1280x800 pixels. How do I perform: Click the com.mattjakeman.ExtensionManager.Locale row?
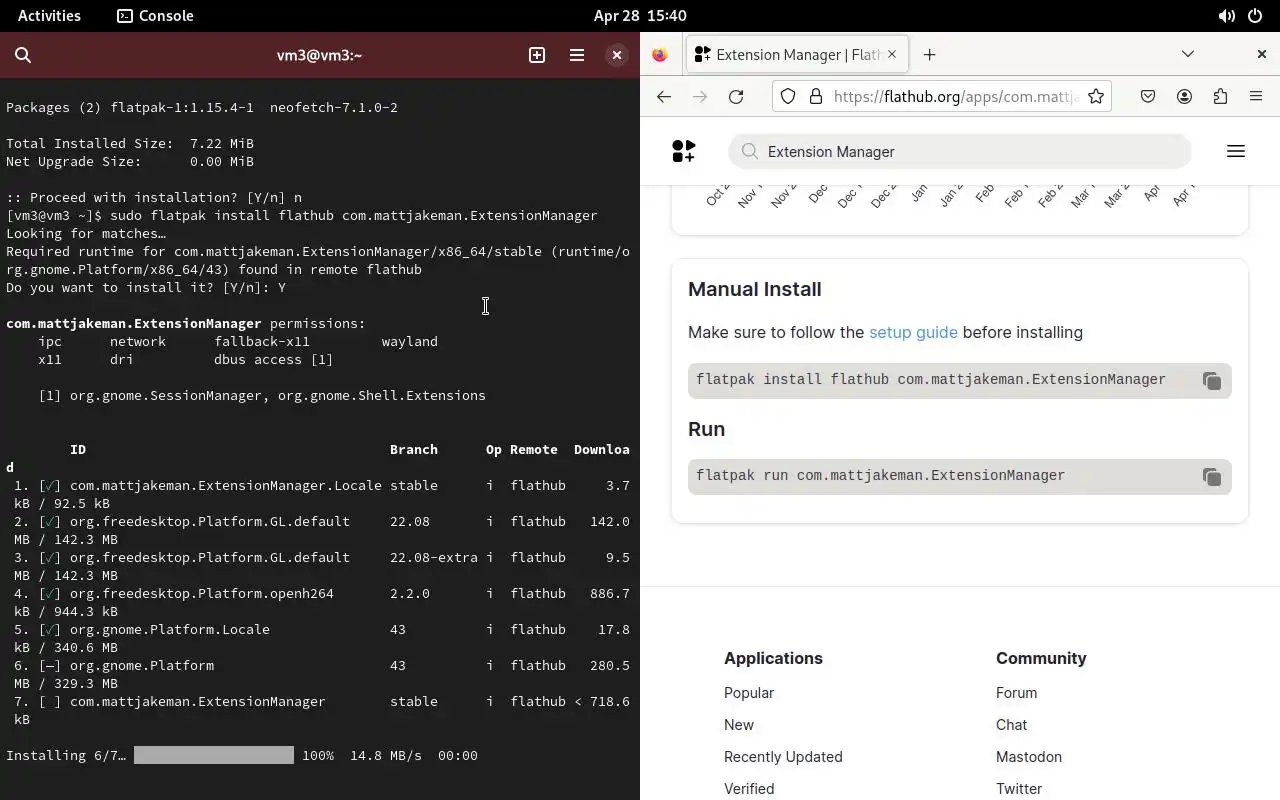point(318,494)
